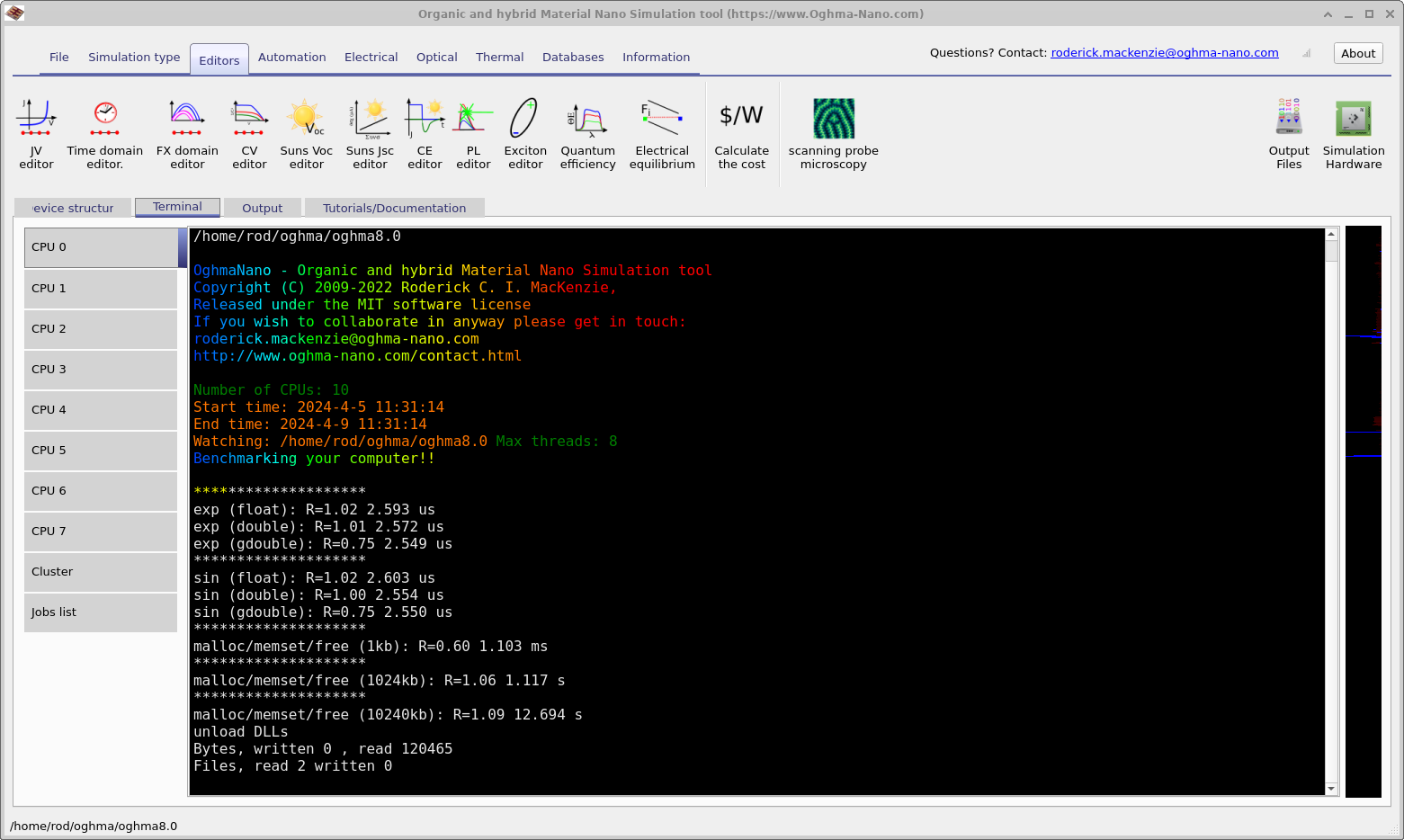Click the contact email link
Screen dimensions: 1404x840
click(1164, 53)
